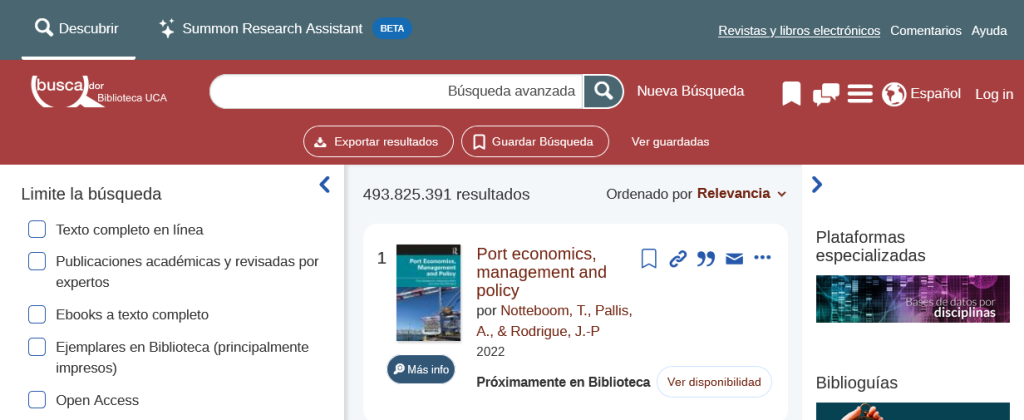This screenshot has height=420, width=1024.
Task: Open more actions ellipsis for first result
Action: 762,259
